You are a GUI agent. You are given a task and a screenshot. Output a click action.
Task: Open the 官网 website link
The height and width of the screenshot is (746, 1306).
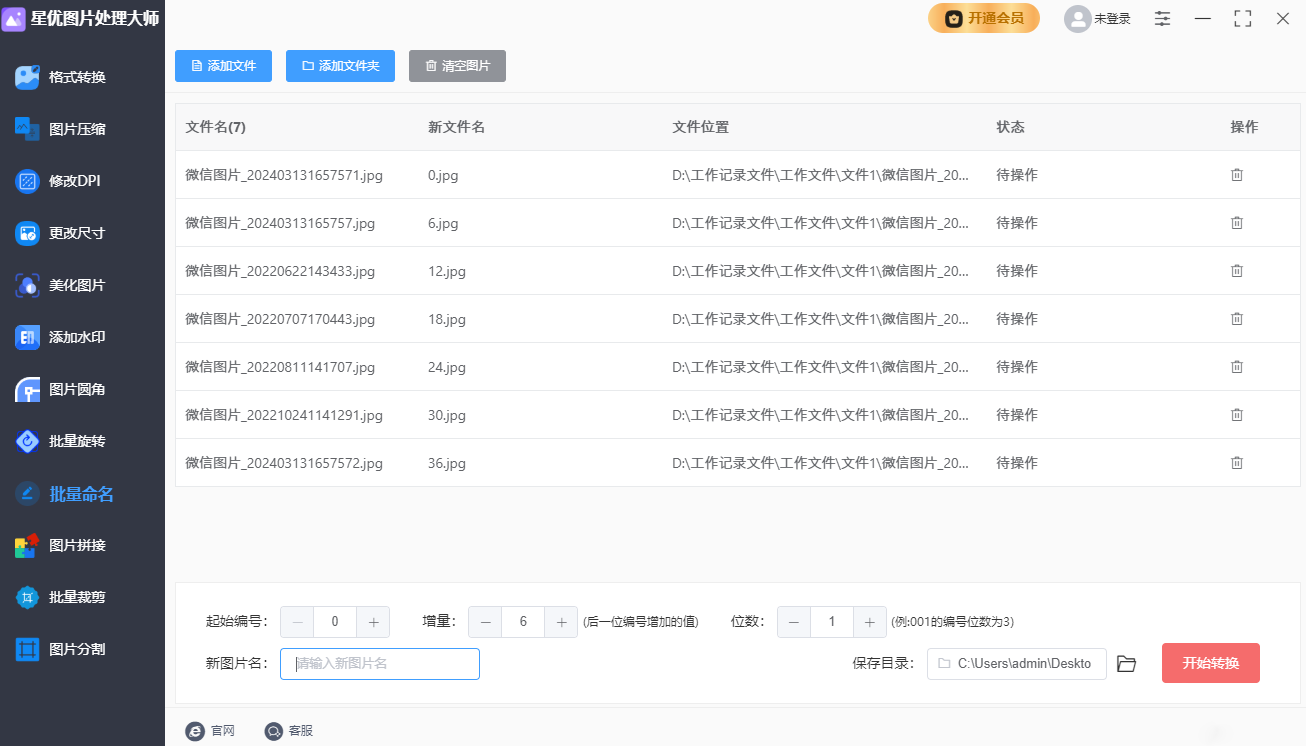210,731
